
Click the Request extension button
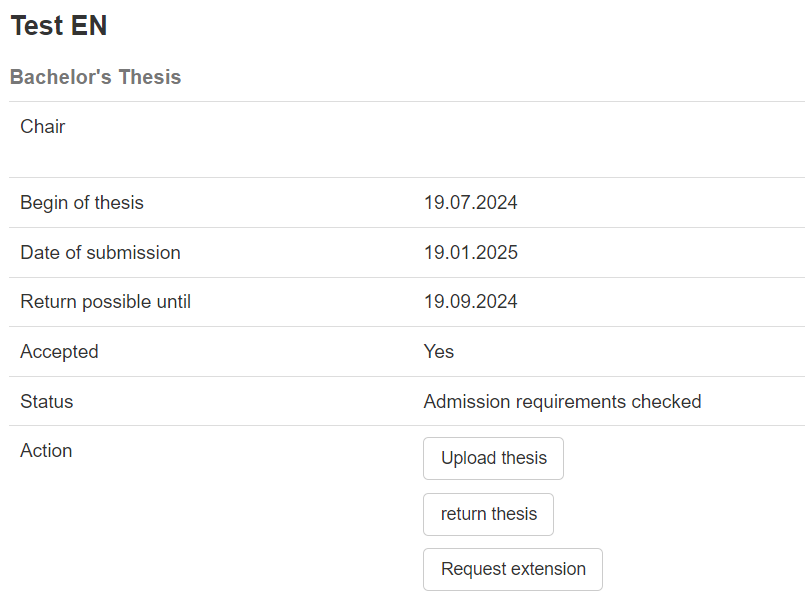pyautogui.click(x=513, y=569)
